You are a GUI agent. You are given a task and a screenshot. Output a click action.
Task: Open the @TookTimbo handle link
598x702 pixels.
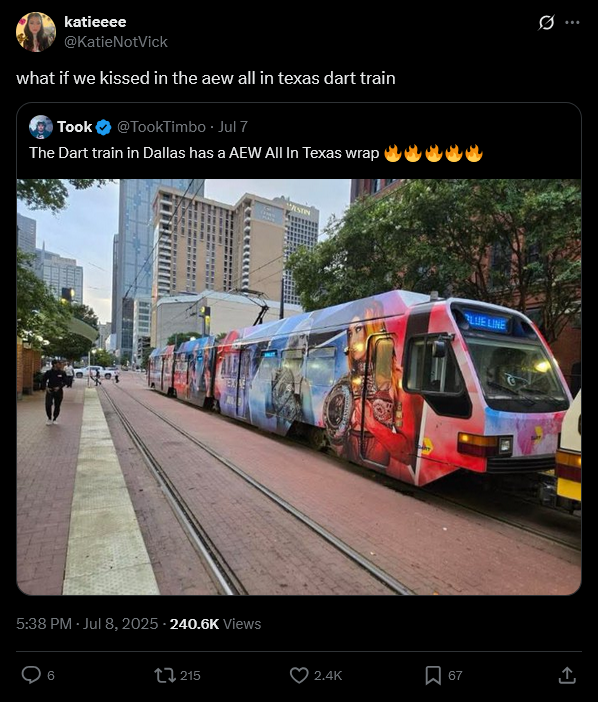pos(161,127)
